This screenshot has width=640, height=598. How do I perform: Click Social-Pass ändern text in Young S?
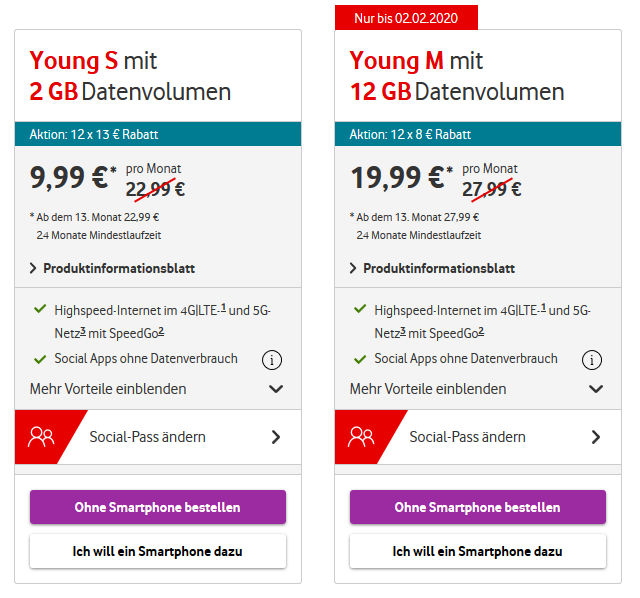click(x=148, y=437)
